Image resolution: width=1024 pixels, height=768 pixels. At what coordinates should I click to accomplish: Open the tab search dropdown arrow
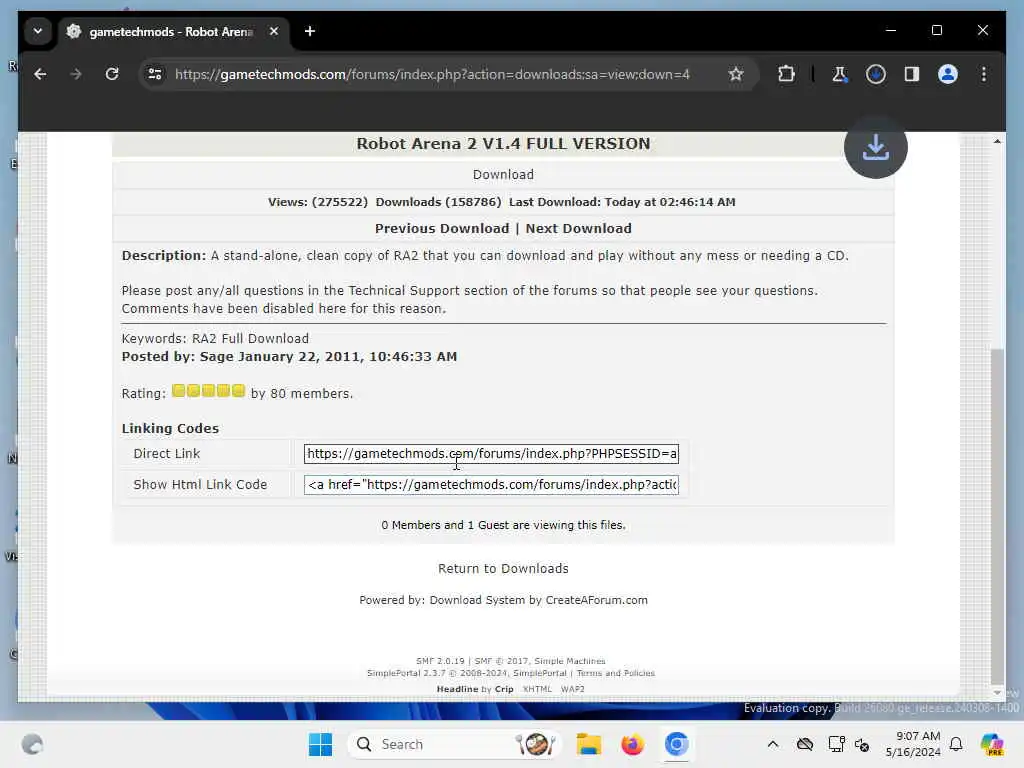click(x=38, y=31)
